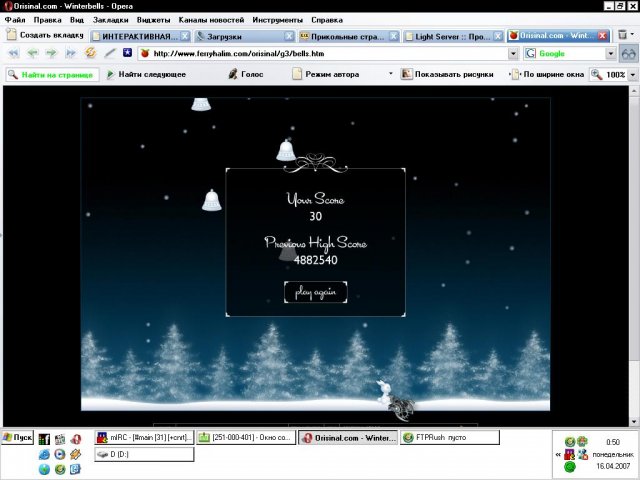Close the Orisinal.com Winterbells tab
Viewport: 640px width, 480px height.
coord(602,36)
